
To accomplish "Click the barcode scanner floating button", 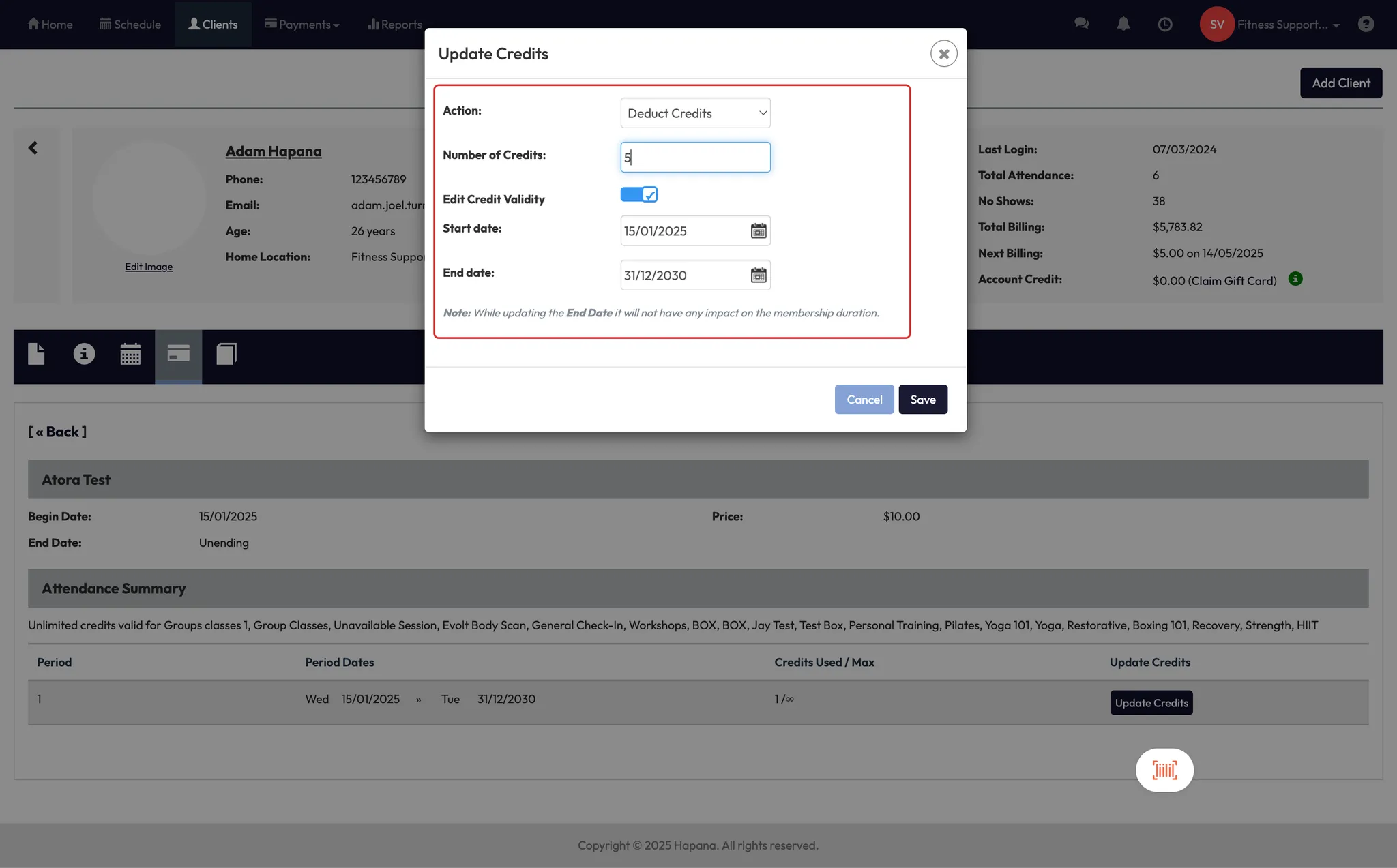I will [x=1164, y=770].
